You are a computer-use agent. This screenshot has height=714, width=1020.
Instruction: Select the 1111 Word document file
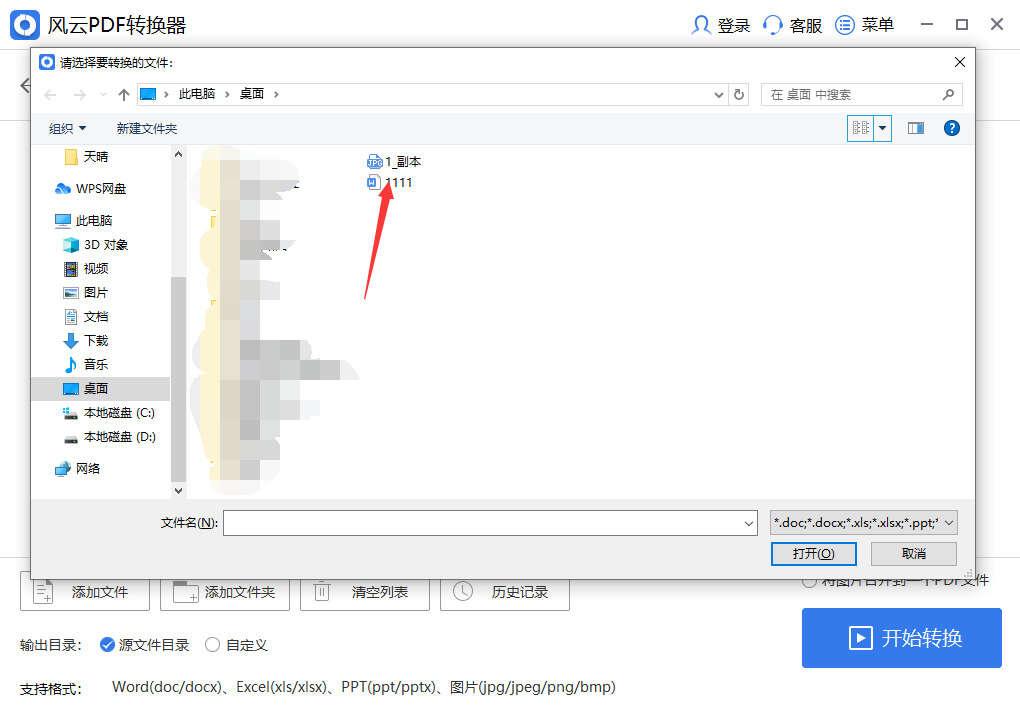[x=390, y=183]
